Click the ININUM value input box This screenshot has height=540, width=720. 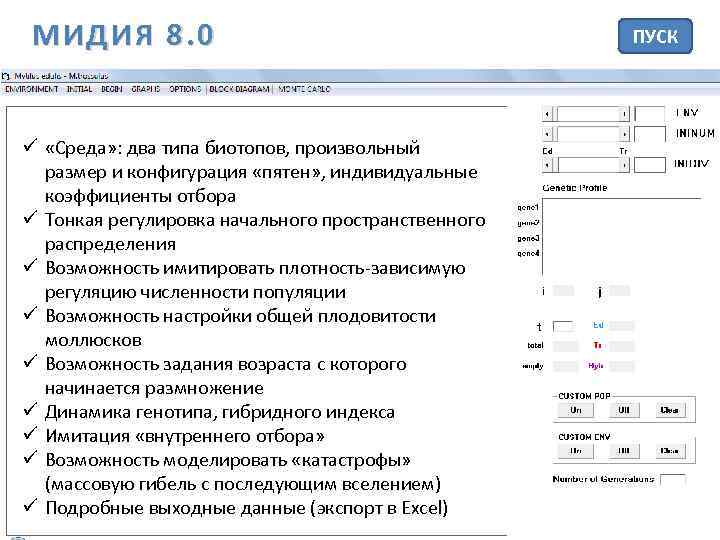pos(650,134)
